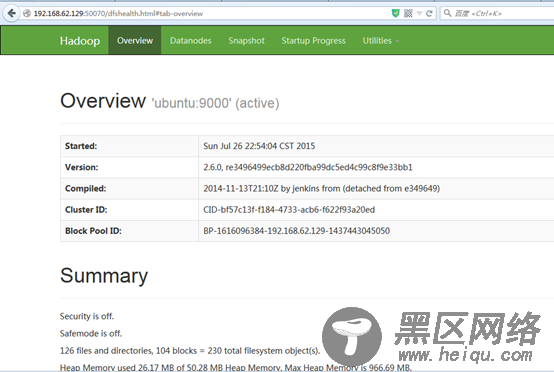This screenshot has width=554, height=372.
Task: Click the Overview heading
Action: pos(103,101)
